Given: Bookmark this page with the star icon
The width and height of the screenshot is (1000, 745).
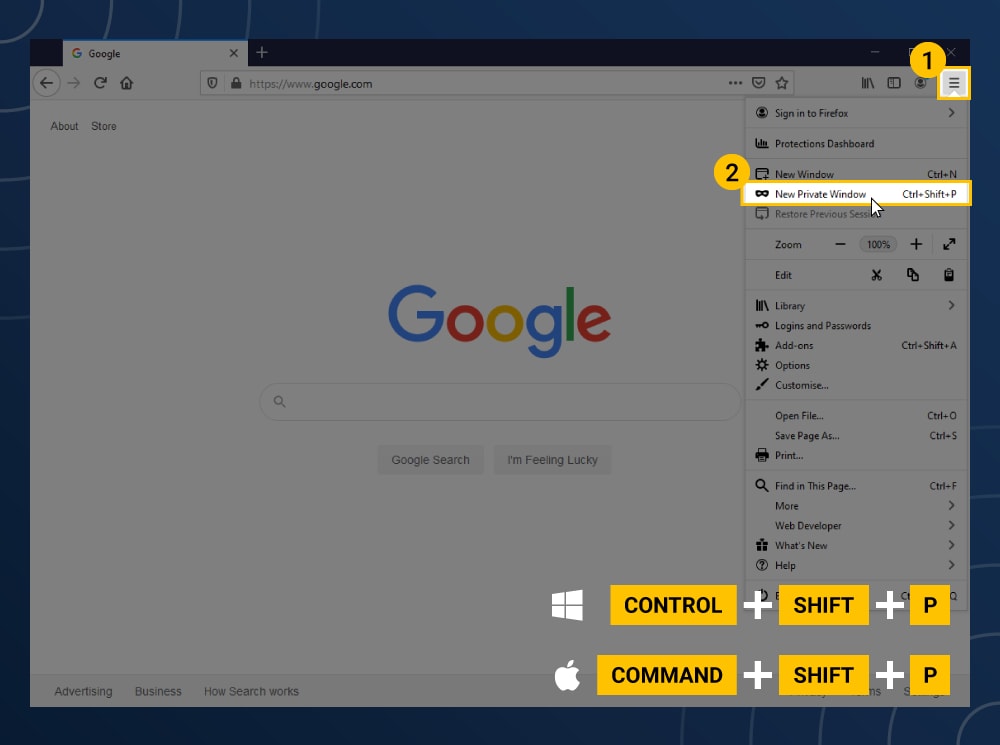Looking at the screenshot, I should coord(782,83).
